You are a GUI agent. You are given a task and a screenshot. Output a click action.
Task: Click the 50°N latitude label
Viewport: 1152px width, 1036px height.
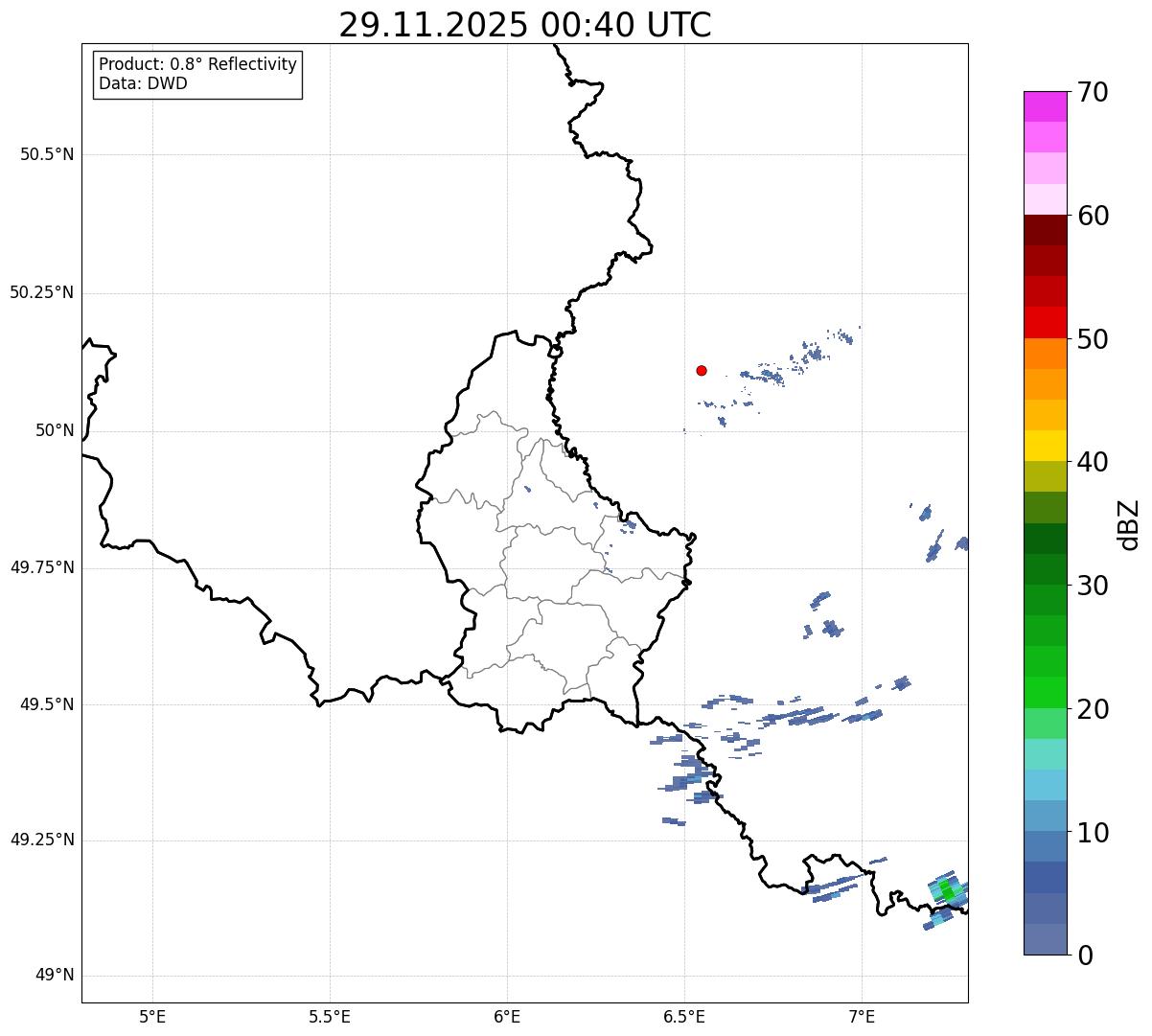[x=55, y=430]
